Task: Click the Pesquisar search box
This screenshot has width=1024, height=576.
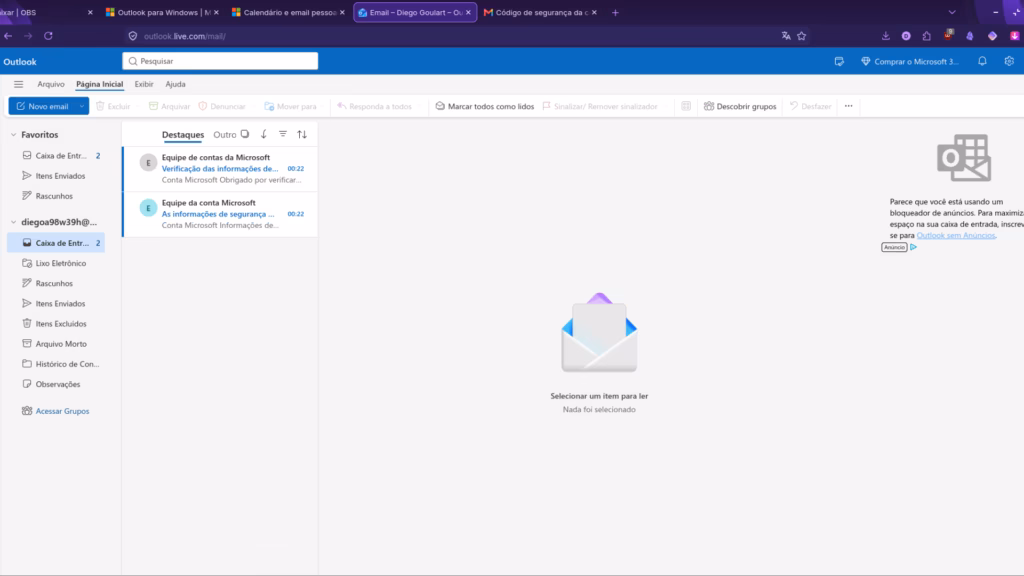Action: tap(220, 61)
